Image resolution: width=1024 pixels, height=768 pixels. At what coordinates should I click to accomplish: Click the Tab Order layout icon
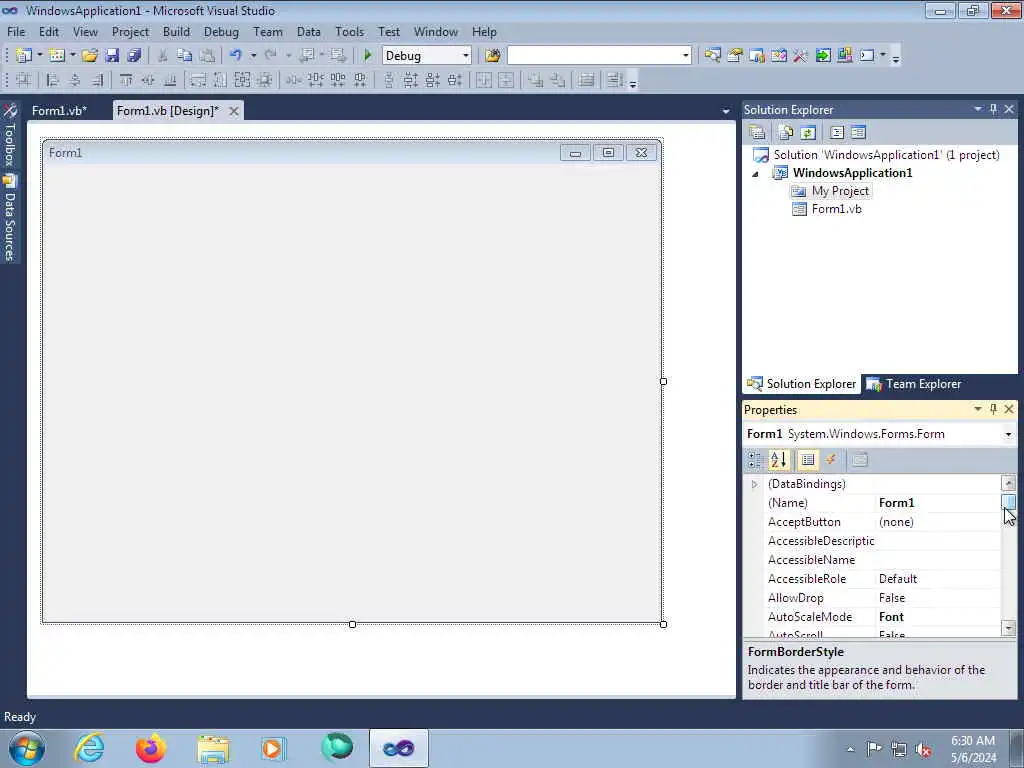click(586, 80)
